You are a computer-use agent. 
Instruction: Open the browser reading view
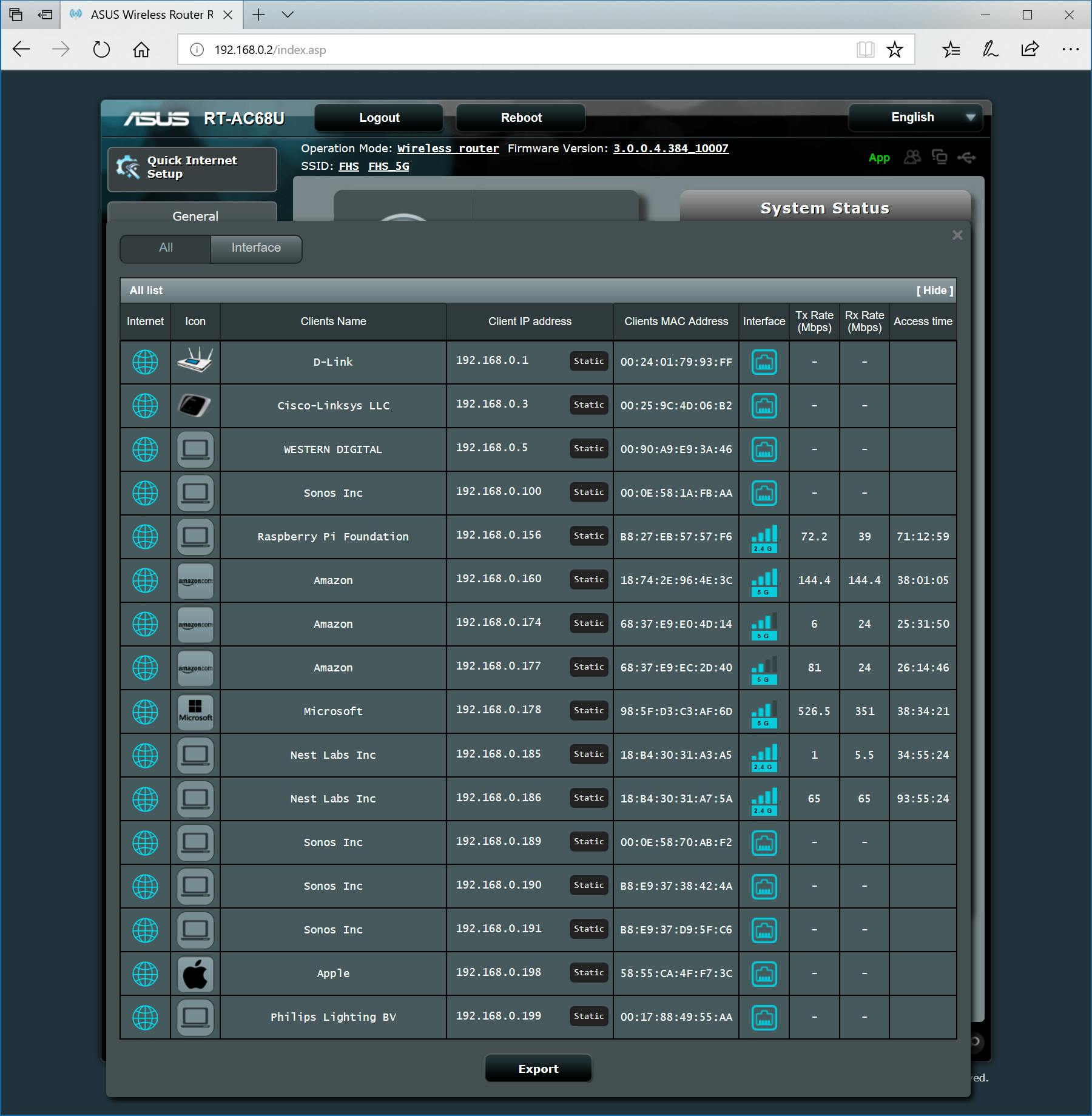pos(865,49)
